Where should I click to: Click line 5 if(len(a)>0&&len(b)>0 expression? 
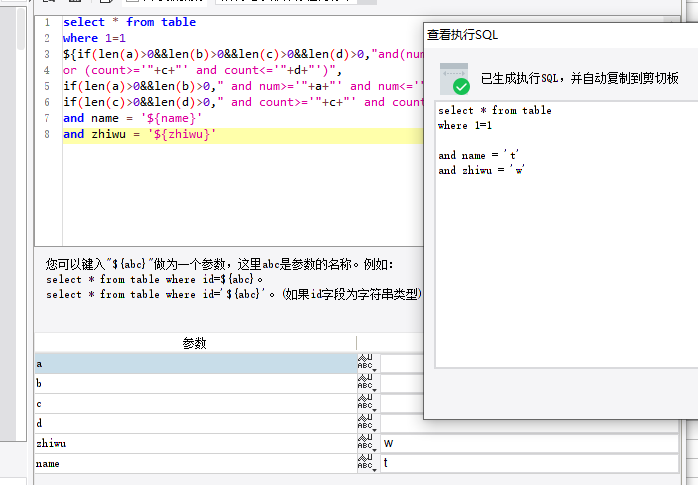pos(243,86)
